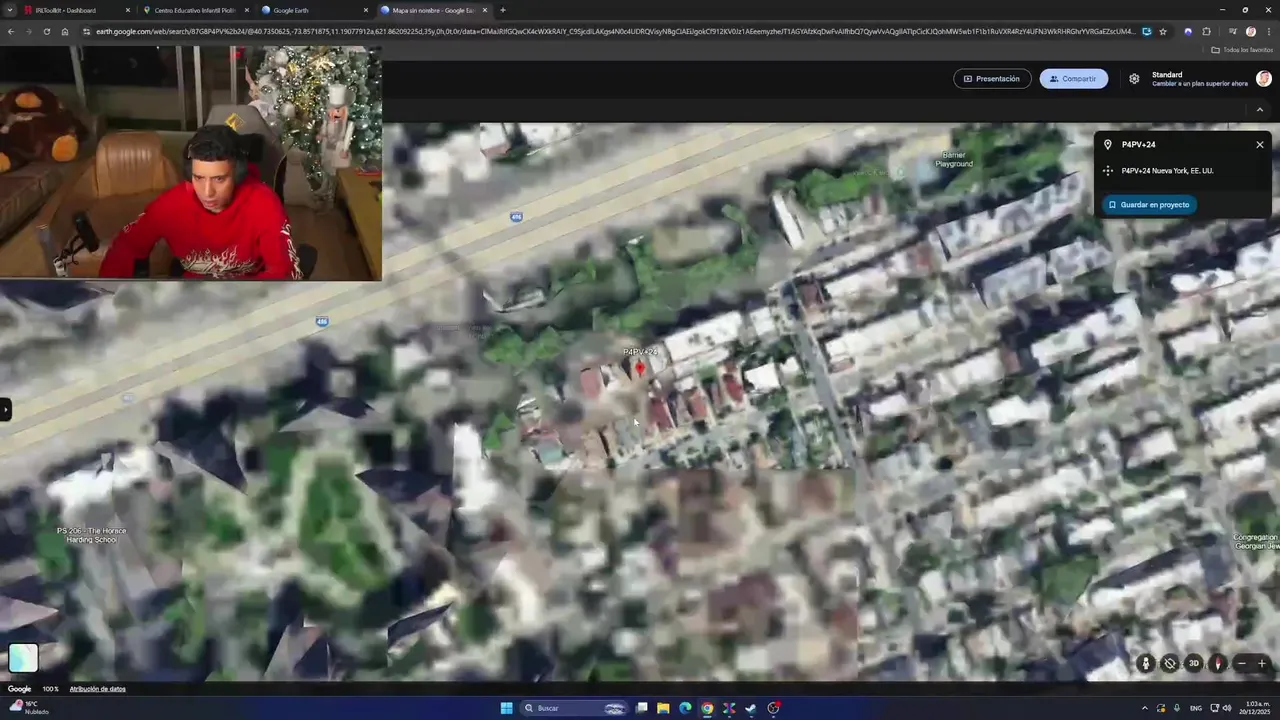Open Task View on the taskbar
The width and height of the screenshot is (1280, 720).
pyautogui.click(x=642, y=708)
